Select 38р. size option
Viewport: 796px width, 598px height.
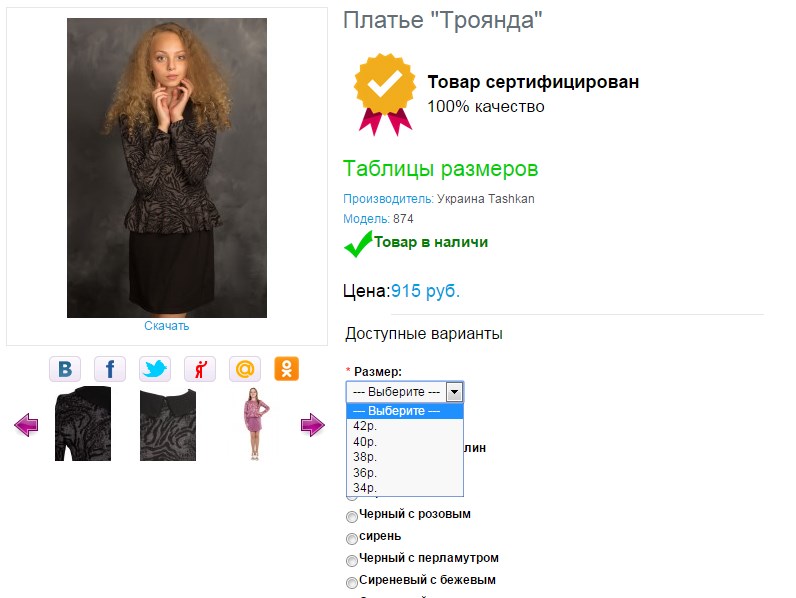click(x=364, y=457)
